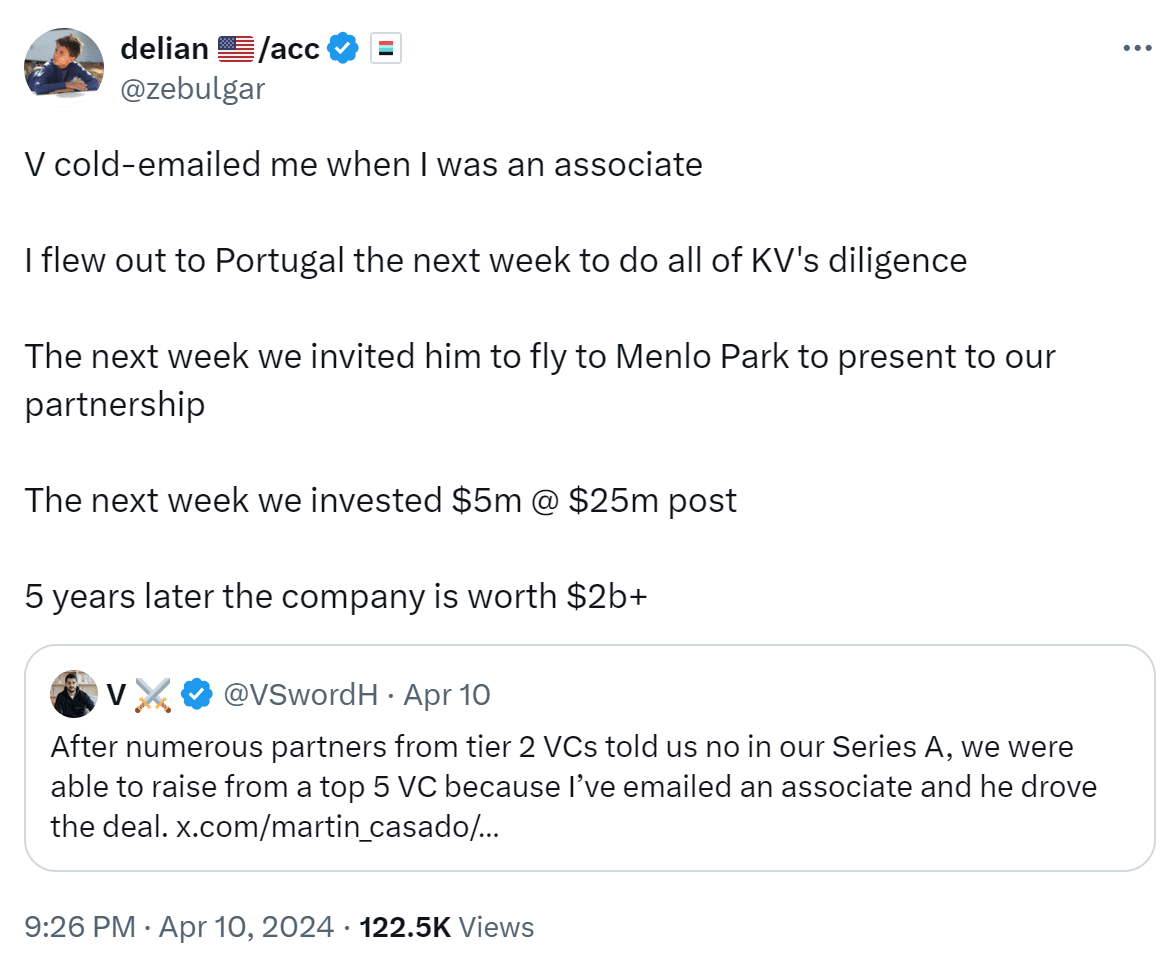Open the tweet's more options menu
This screenshot has height=958, width=1172.
(1137, 48)
